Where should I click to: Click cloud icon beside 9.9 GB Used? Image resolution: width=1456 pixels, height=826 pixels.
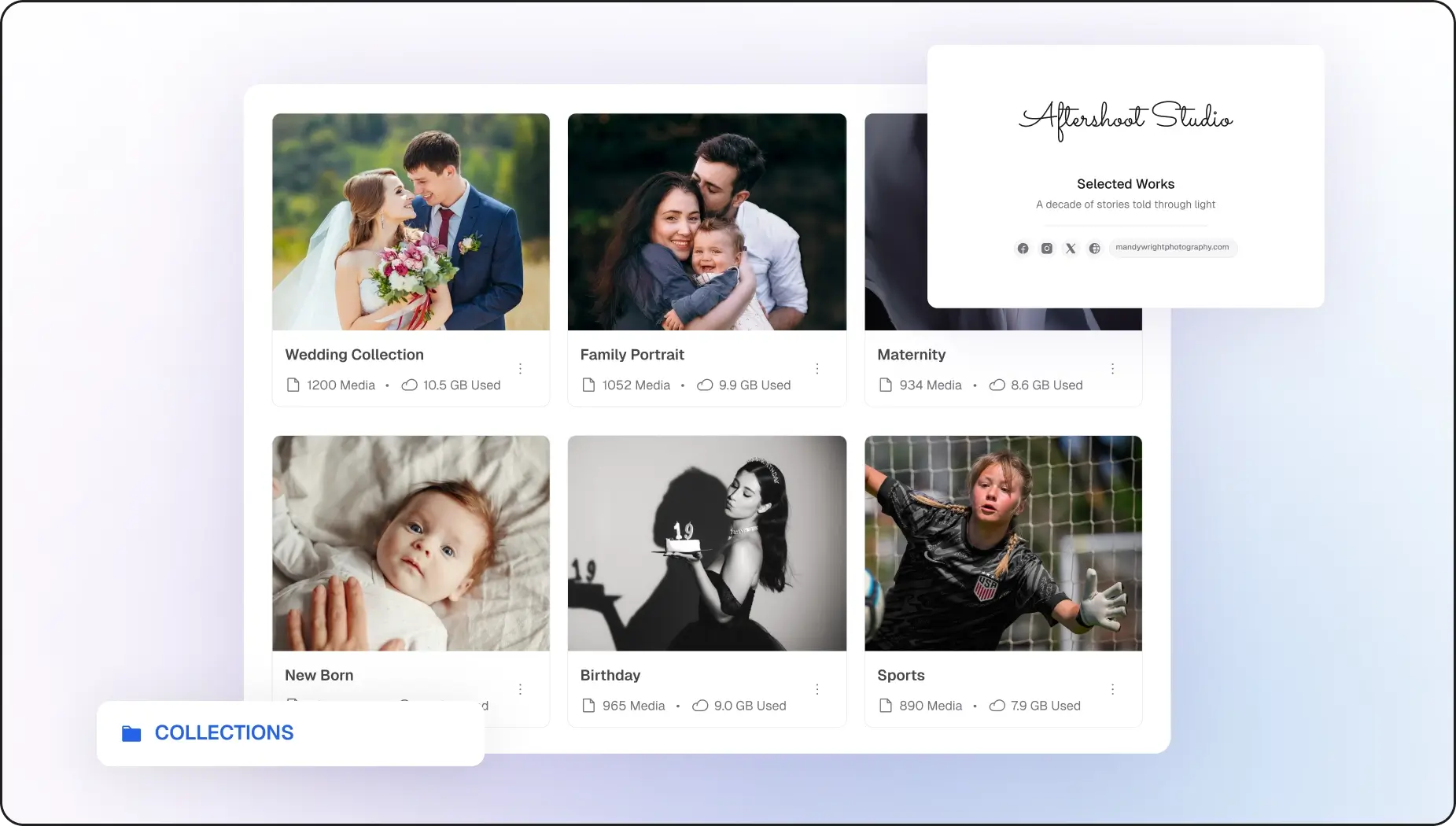pyautogui.click(x=705, y=385)
